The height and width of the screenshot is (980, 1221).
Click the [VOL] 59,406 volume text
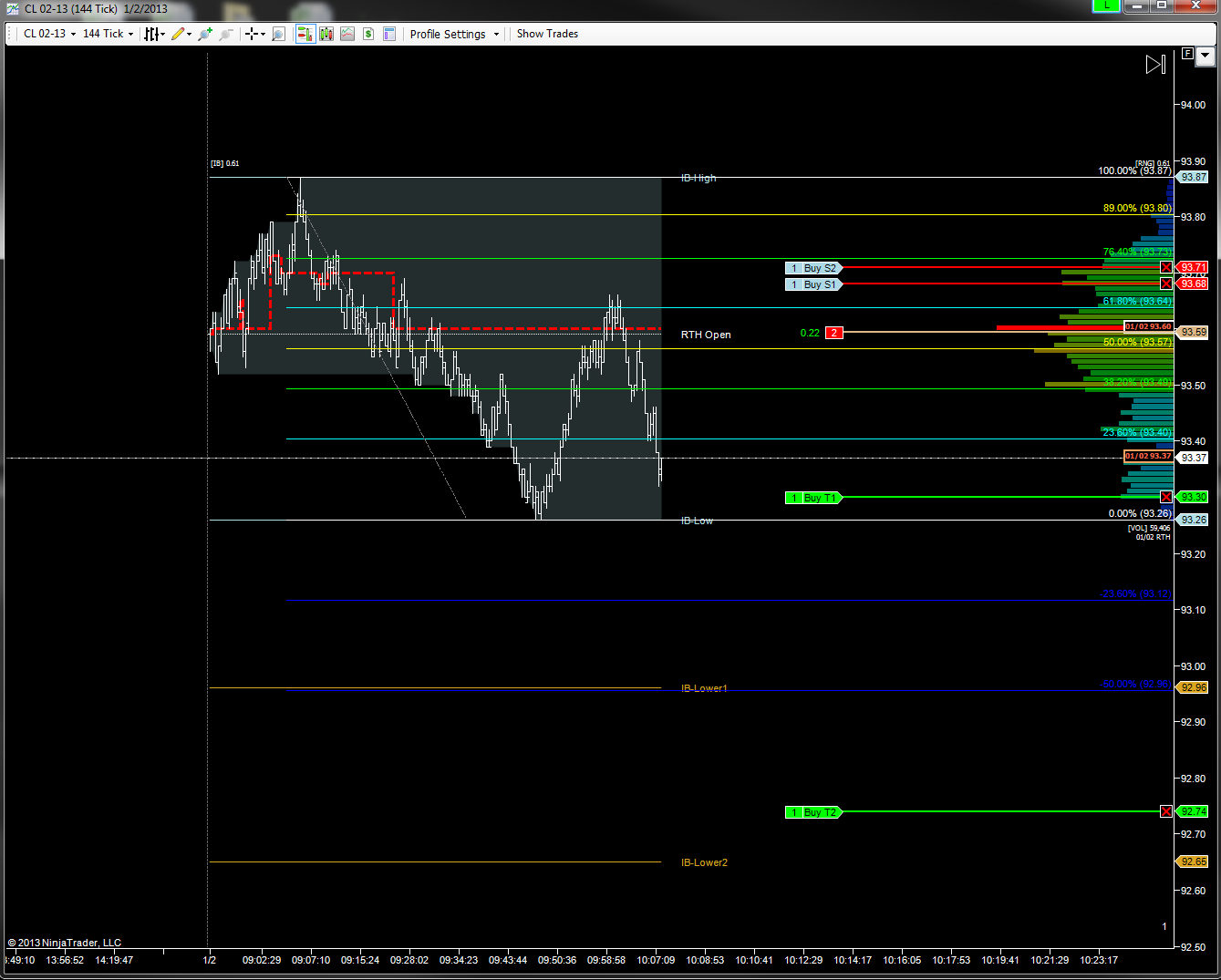(x=1149, y=528)
